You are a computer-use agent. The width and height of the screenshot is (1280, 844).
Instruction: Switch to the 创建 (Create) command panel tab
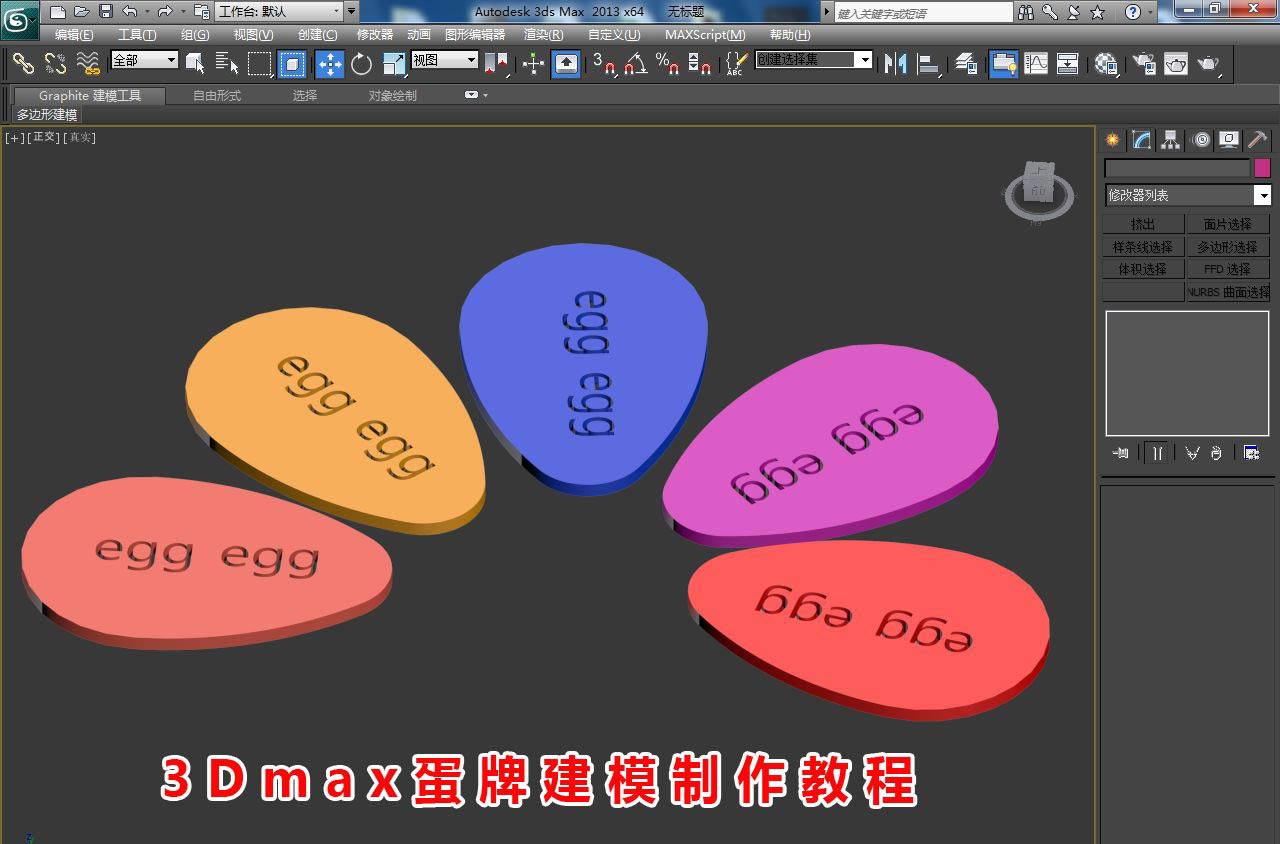click(x=1110, y=140)
